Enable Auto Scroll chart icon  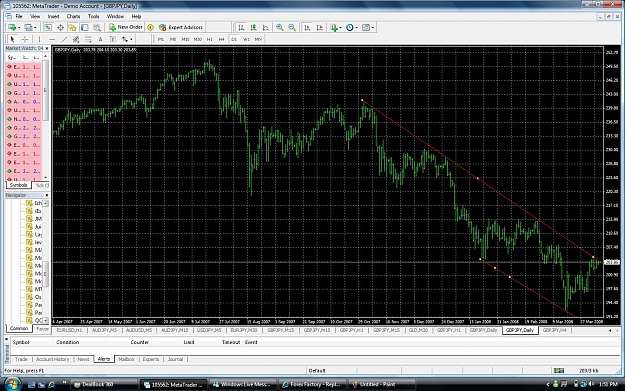(307, 28)
